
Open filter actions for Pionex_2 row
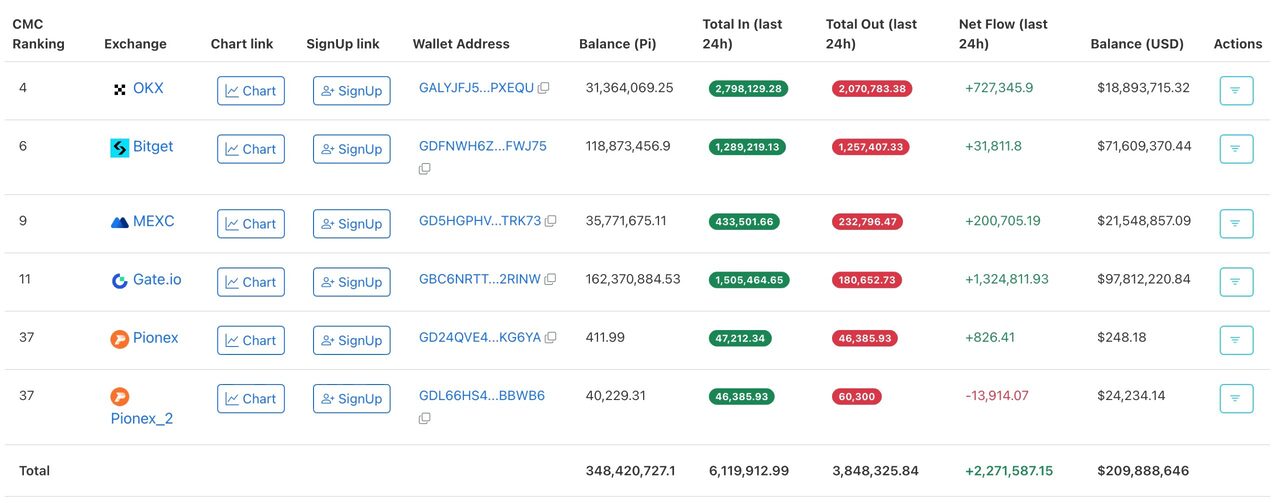1236,398
